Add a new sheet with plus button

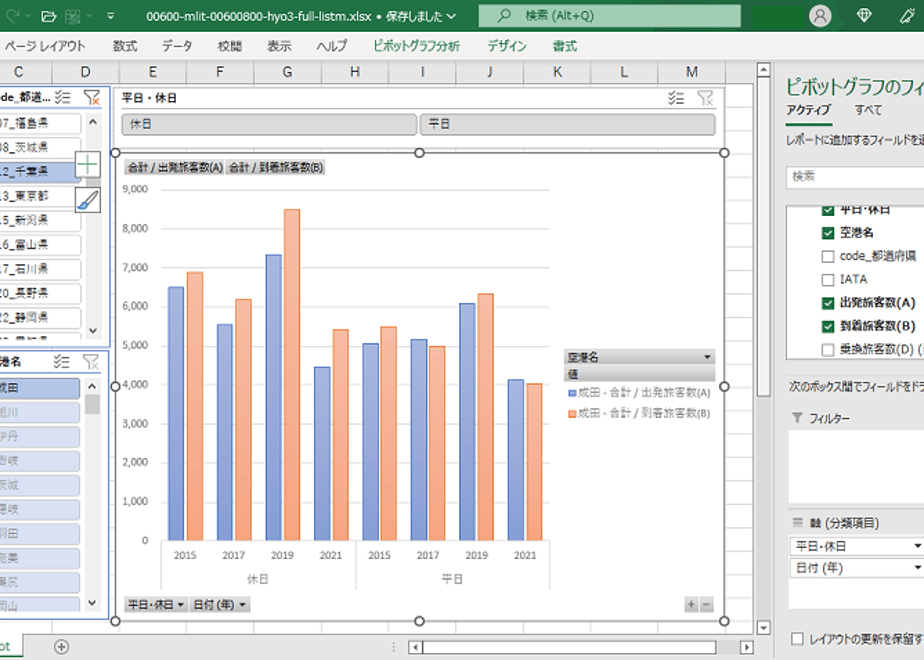[x=61, y=647]
